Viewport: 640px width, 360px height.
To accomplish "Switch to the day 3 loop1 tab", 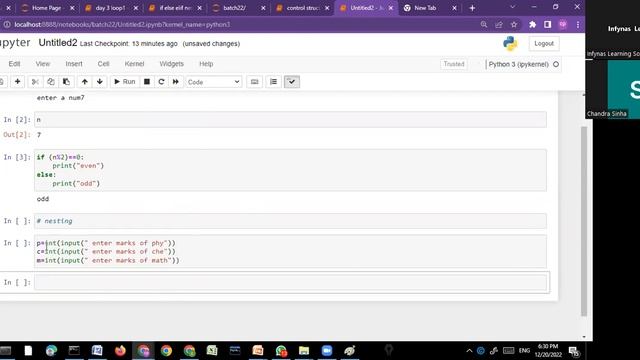I will pyautogui.click(x=111, y=8).
